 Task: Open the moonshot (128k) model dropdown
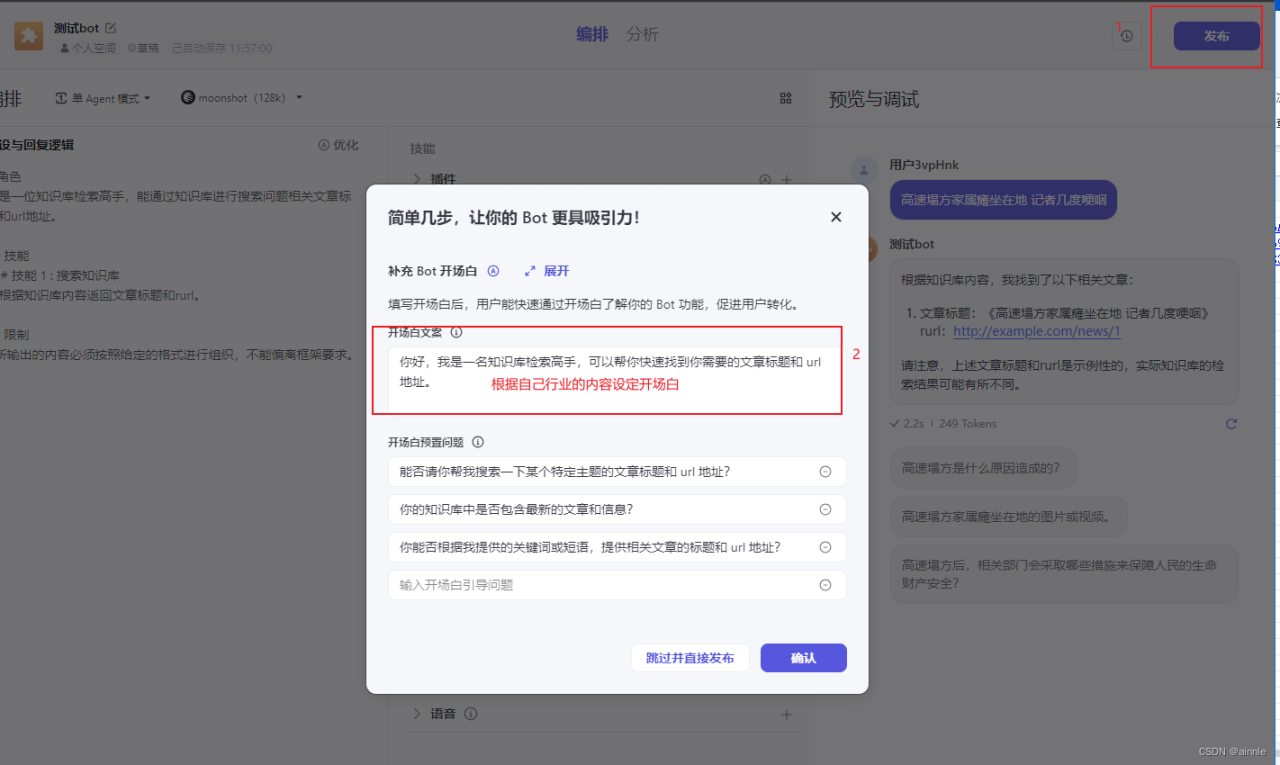pos(241,98)
